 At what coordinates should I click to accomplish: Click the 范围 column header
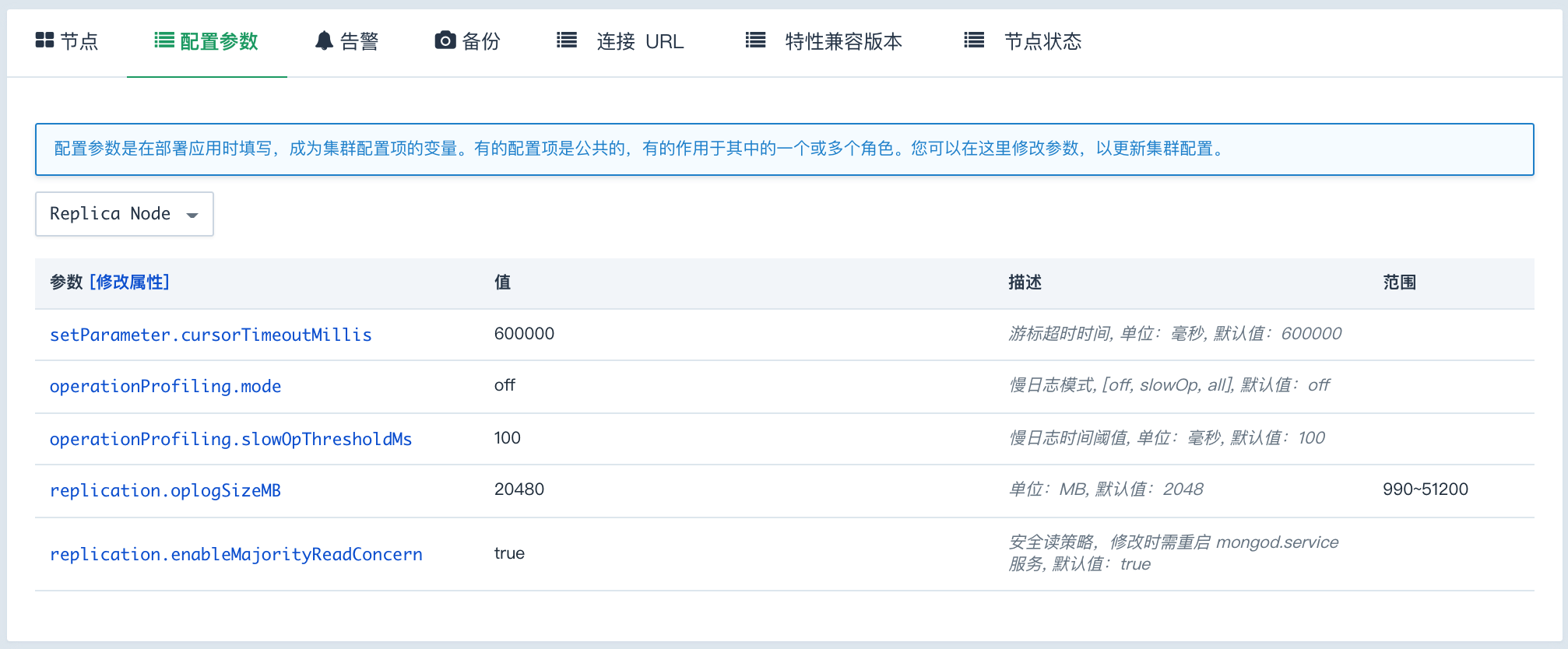[1399, 282]
